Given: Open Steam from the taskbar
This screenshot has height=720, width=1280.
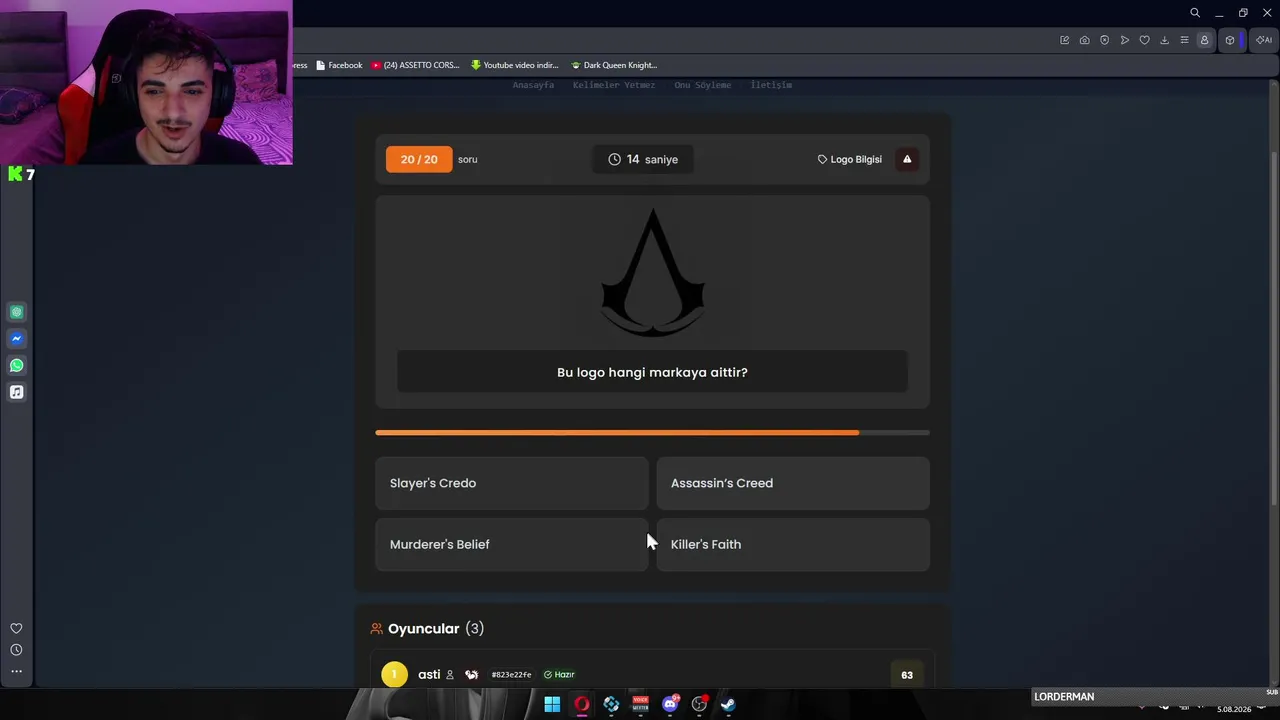Looking at the screenshot, I should click(728, 704).
